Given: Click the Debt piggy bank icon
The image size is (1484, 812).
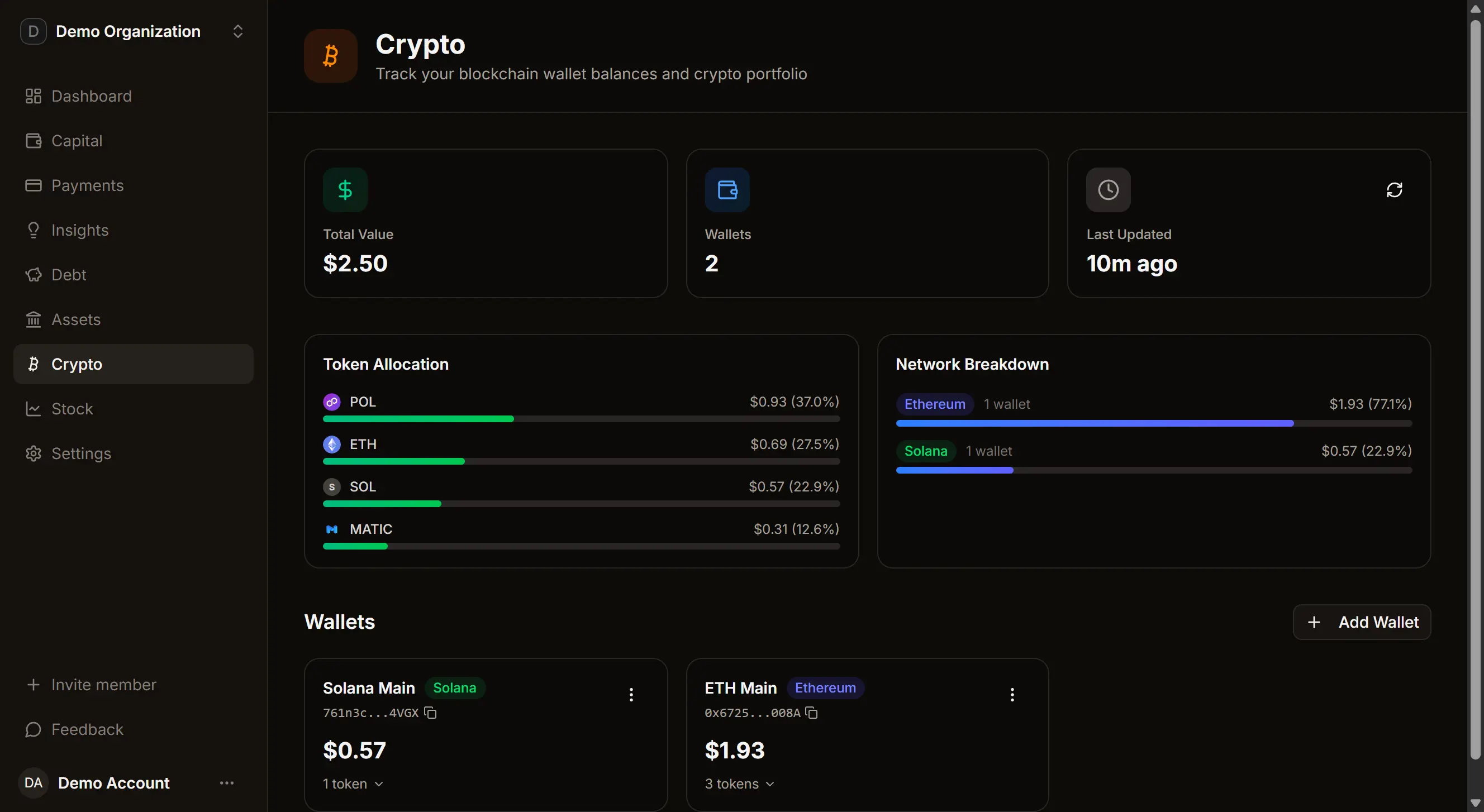Looking at the screenshot, I should [34, 275].
